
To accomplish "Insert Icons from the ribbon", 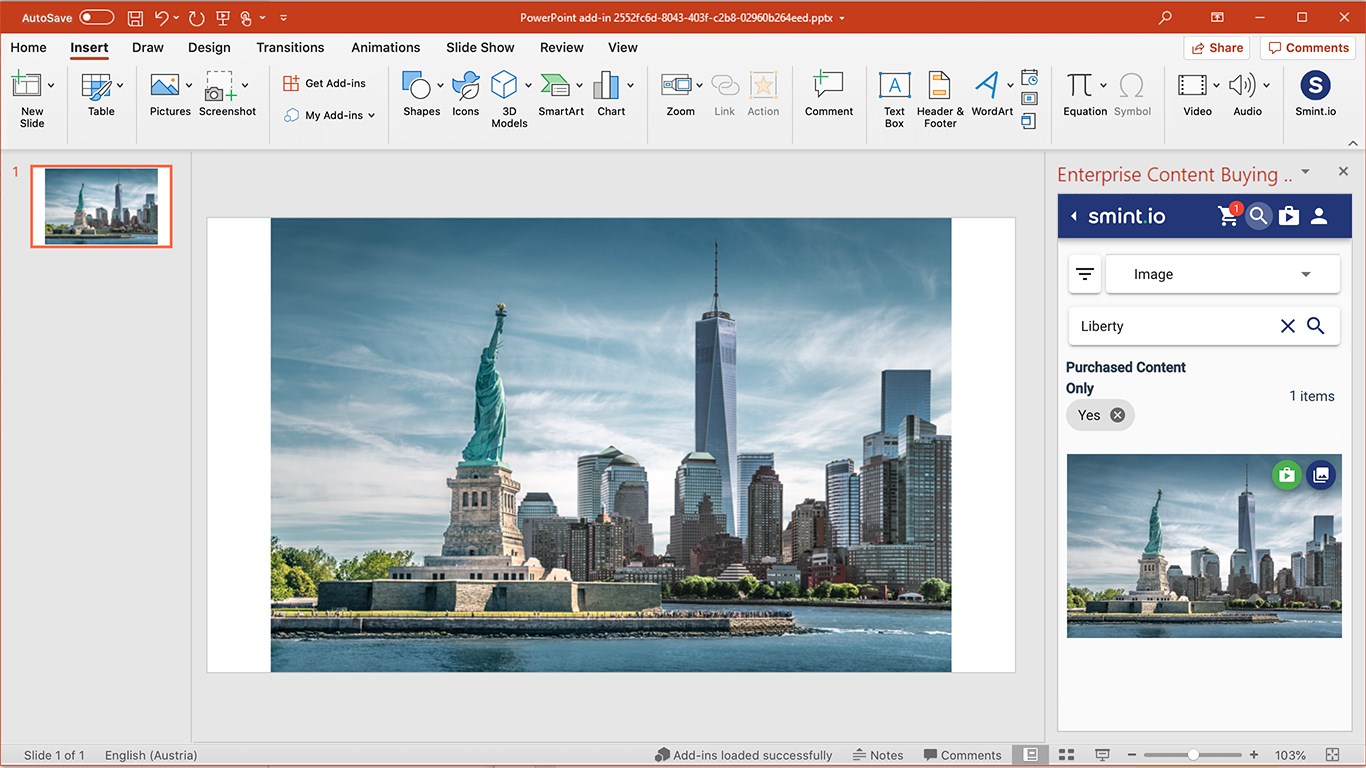I will 466,96.
